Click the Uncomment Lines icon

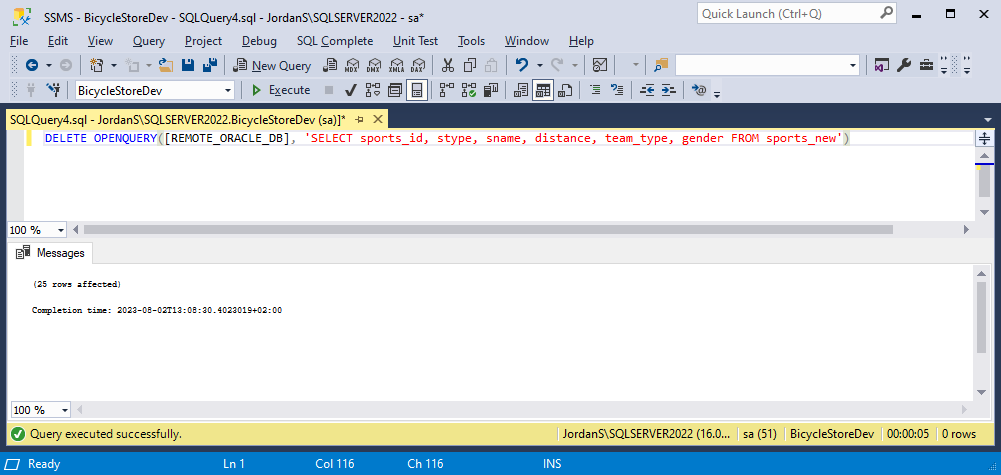click(x=617, y=90)
